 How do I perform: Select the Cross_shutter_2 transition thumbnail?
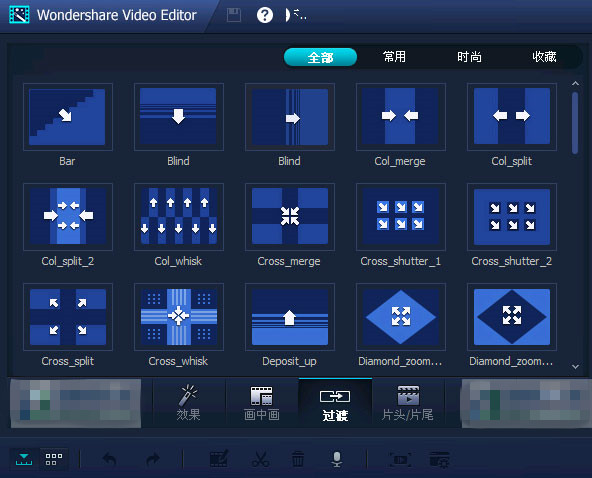pos(512,217)
